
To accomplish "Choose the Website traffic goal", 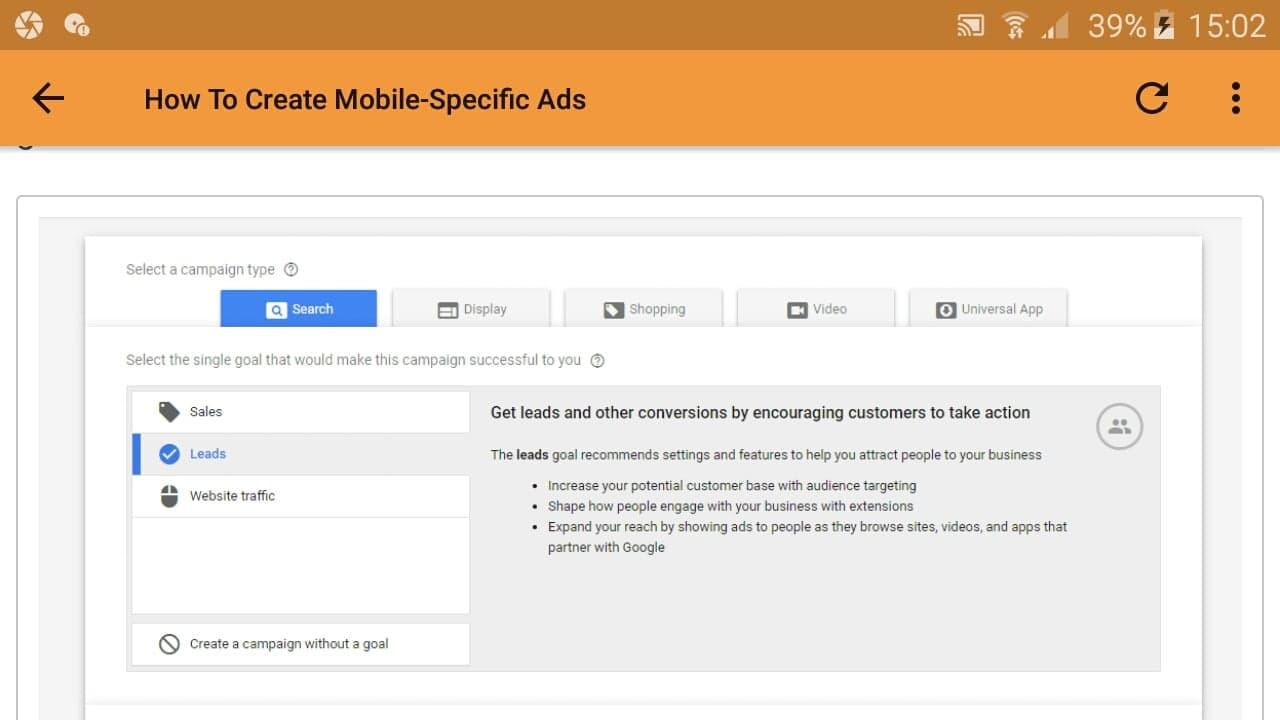I will click(x=301, y=496).
